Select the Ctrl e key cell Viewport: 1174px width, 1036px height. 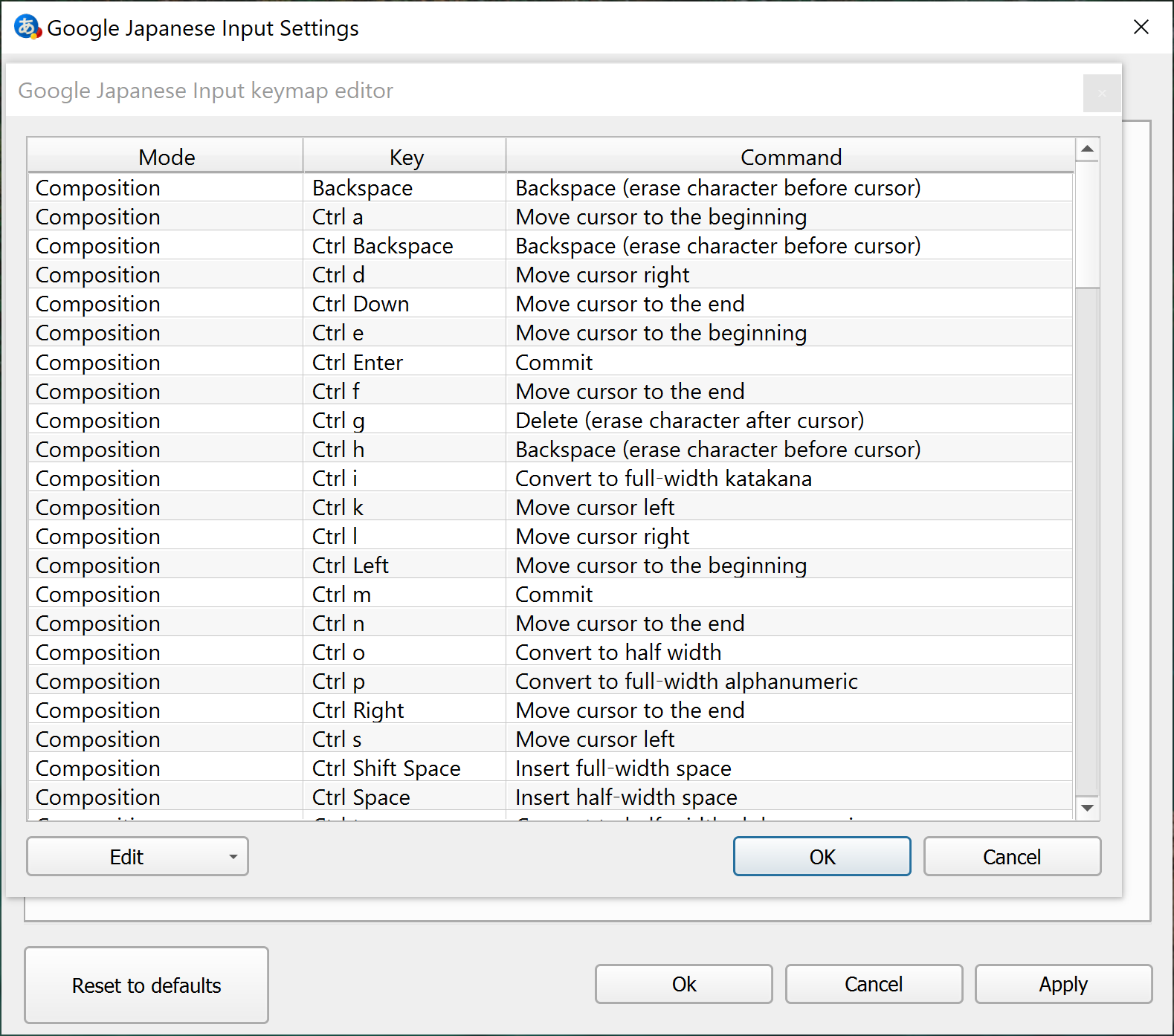tap(404, 333)
